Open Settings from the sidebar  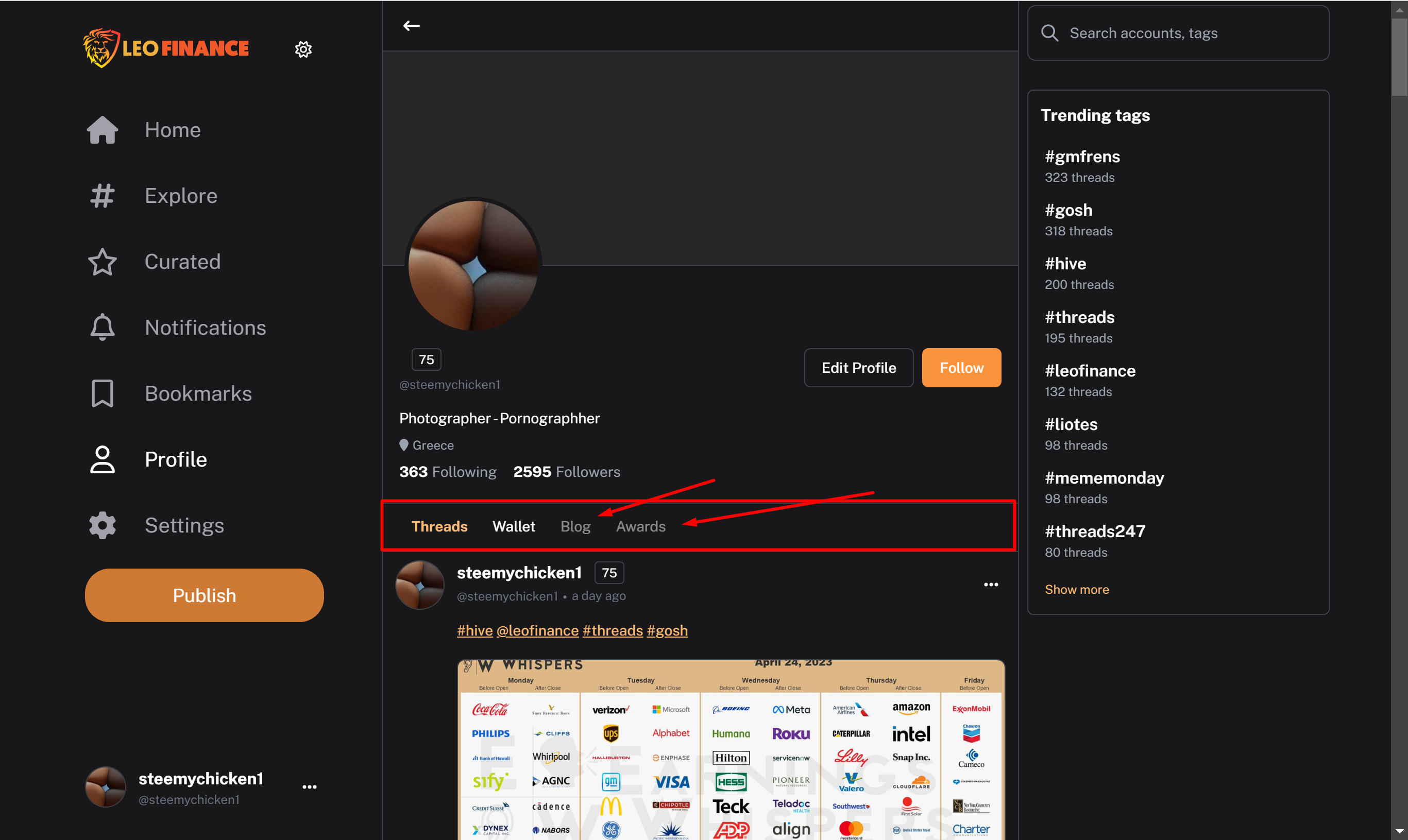(x=184, y=525)
